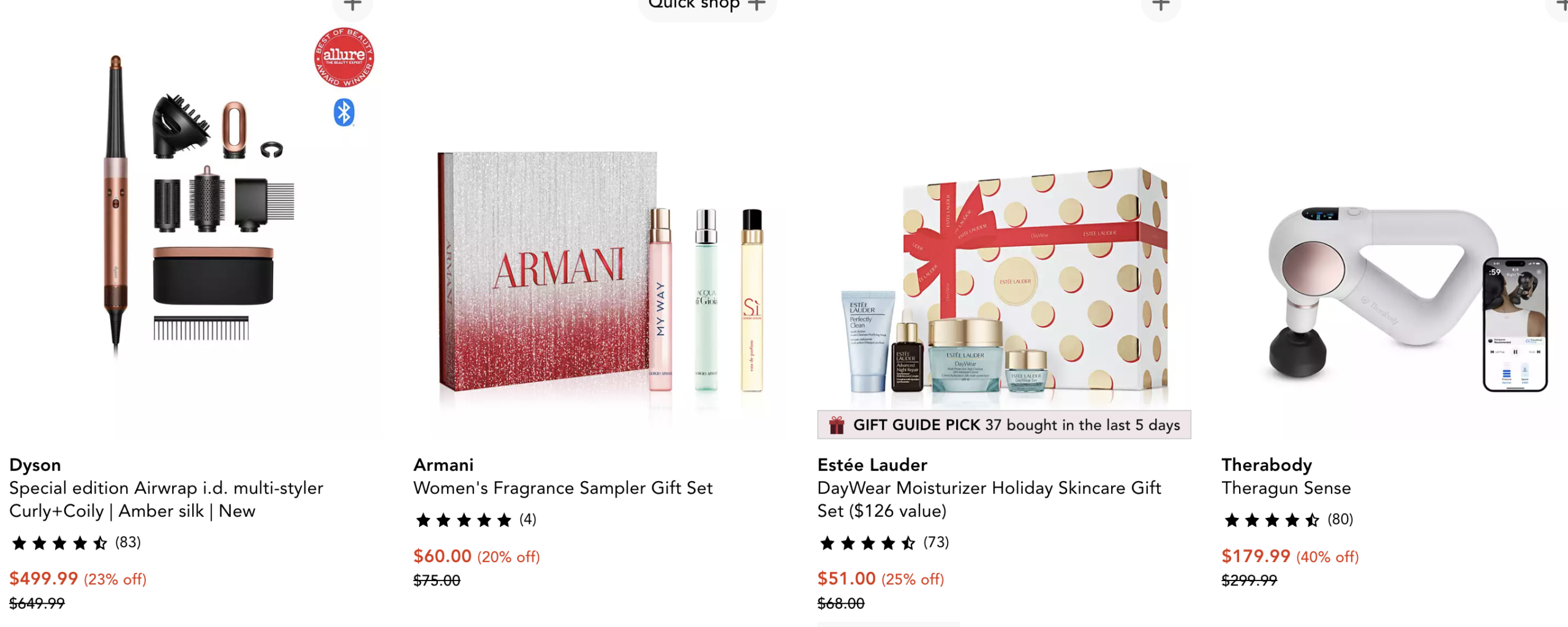Click the Dyson star rating

(59, 543)
